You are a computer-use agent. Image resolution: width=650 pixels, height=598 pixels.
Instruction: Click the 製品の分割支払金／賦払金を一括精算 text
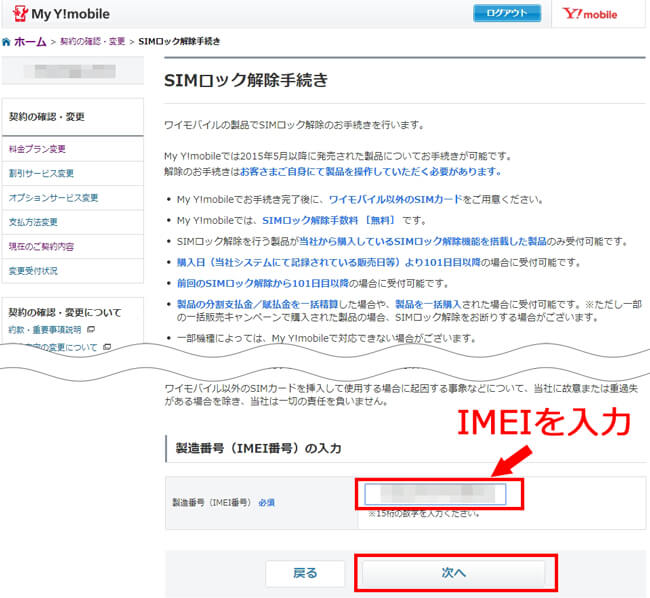click(x=257, y=305)
